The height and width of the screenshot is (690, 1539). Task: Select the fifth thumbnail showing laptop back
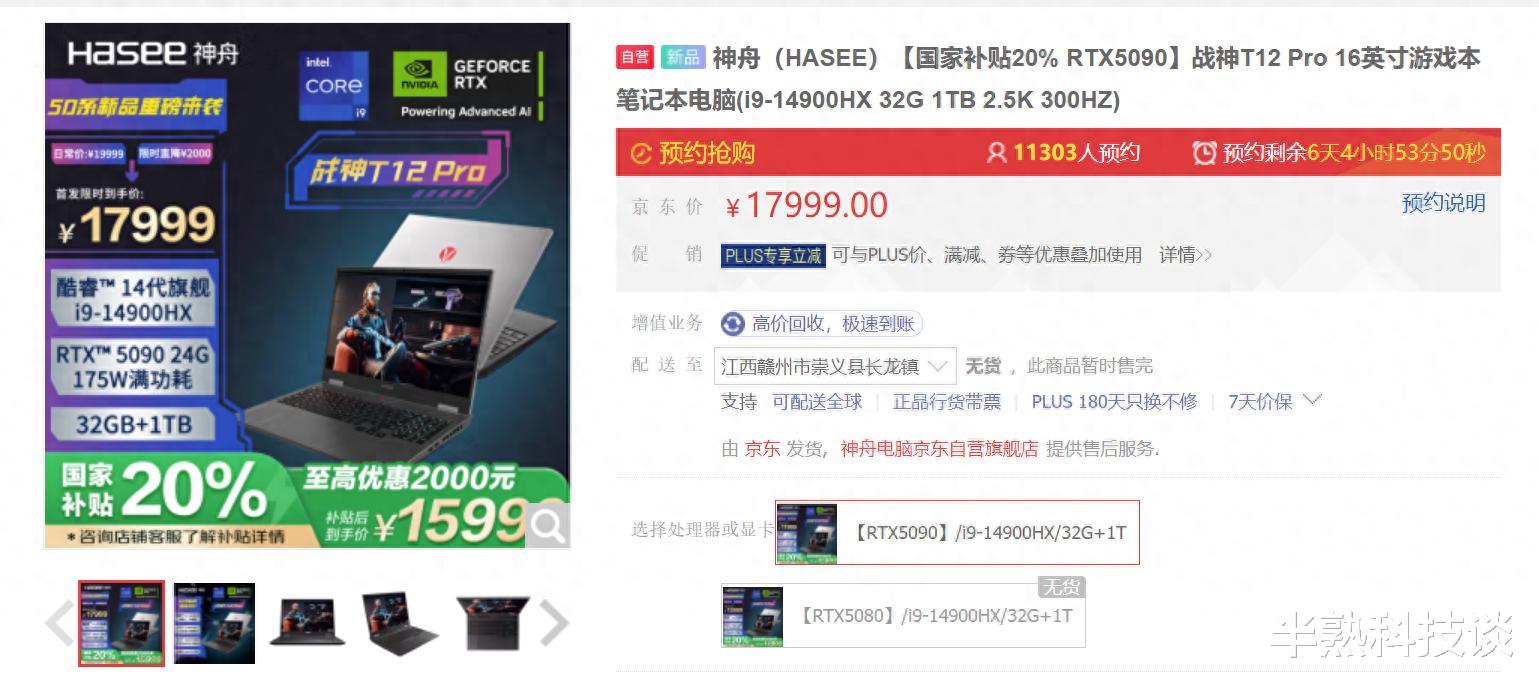tap(493, 623)
